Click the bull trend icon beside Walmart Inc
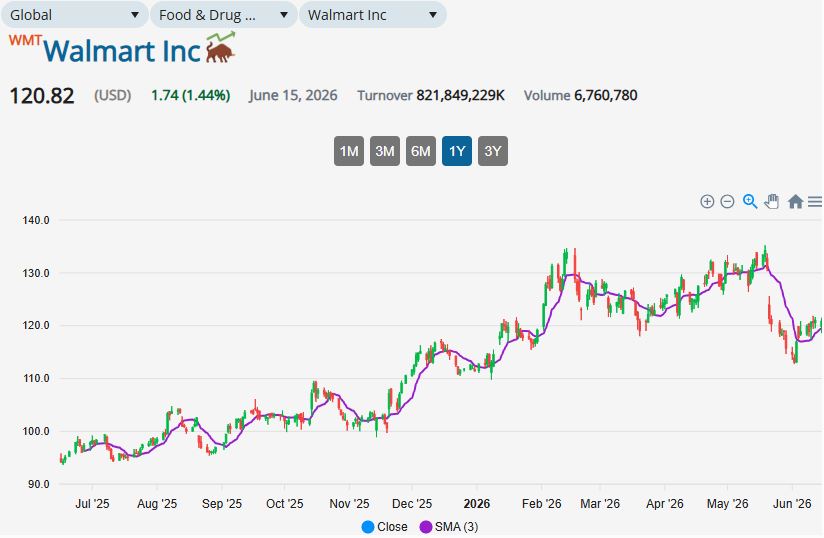The image size is (824, 538). click(x=221, y=47)
